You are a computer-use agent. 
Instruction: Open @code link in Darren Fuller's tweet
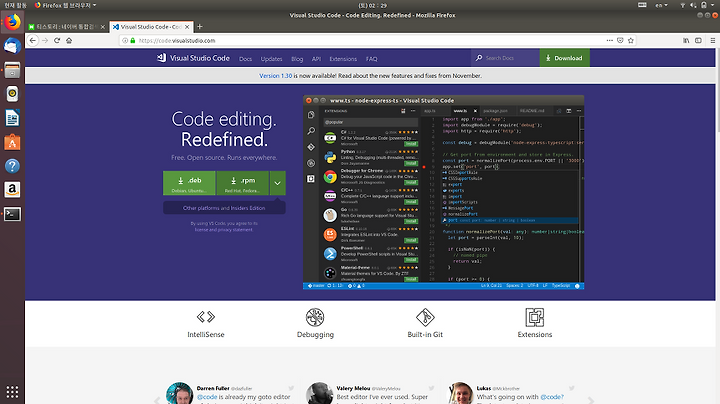pyautogui.click(x=207, y=397)
